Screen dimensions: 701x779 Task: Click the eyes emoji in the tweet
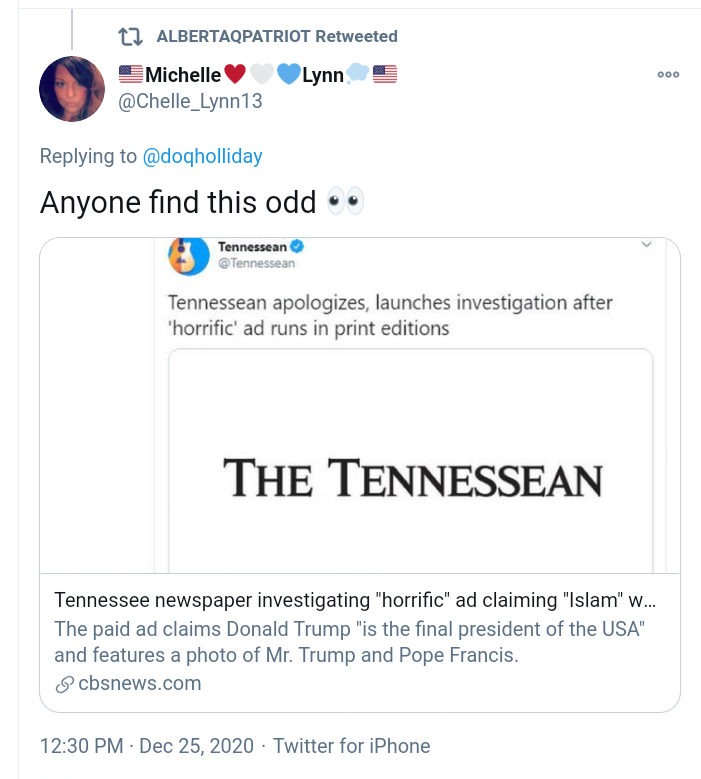point(346,202)
